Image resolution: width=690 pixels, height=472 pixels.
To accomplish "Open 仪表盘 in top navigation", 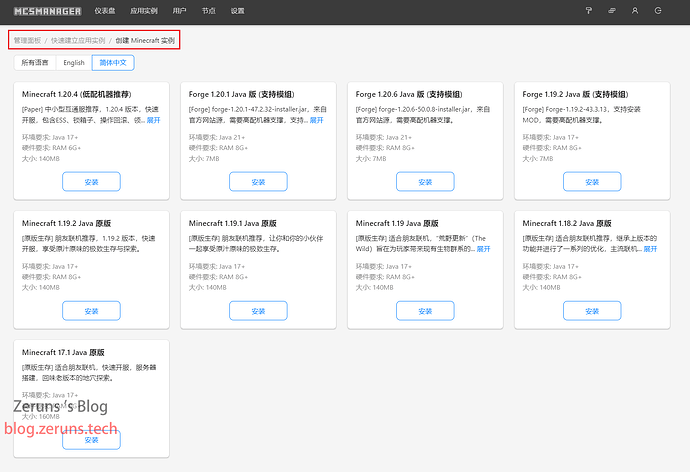I will point(105,11).
